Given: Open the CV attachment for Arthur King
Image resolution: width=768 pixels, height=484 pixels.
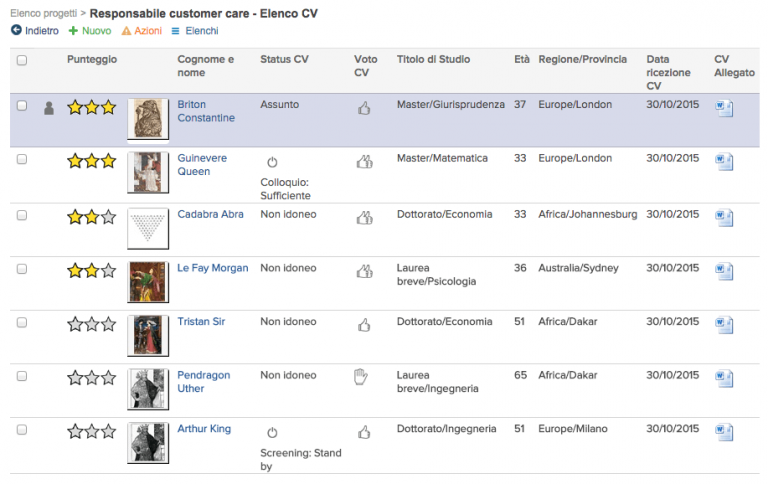Looking at the screenshot, I should coord(724,432).
